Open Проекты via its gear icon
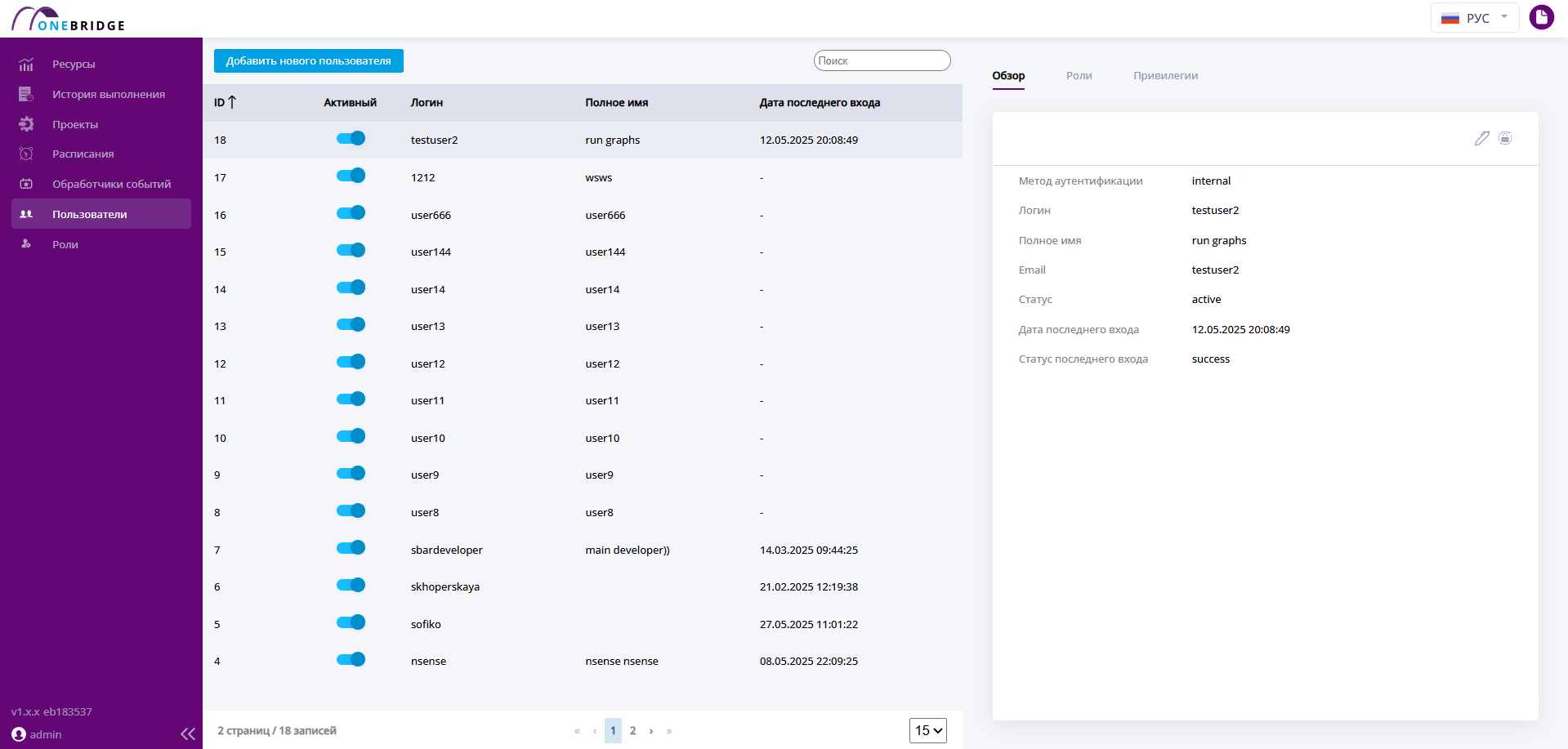This screenshot has height=749, width=1568. coord(26,124)
